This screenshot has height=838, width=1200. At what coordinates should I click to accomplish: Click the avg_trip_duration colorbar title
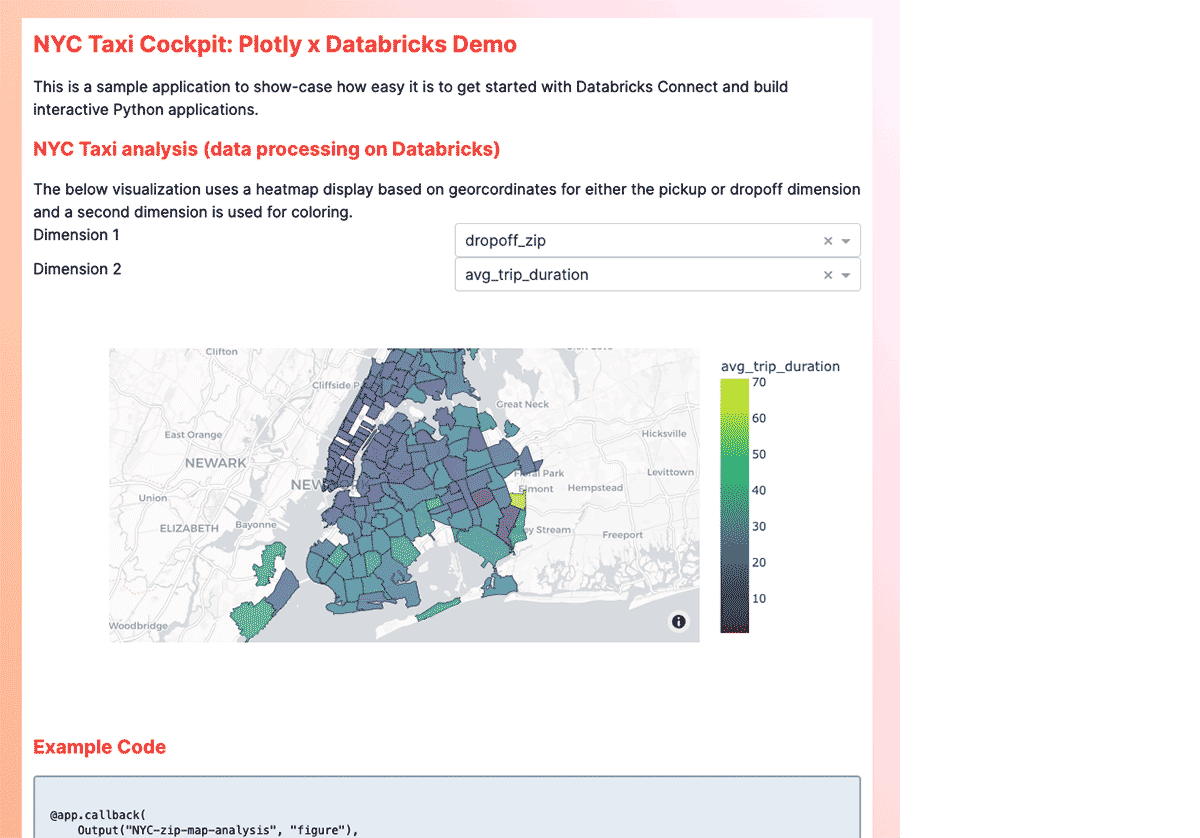(780, 366)
